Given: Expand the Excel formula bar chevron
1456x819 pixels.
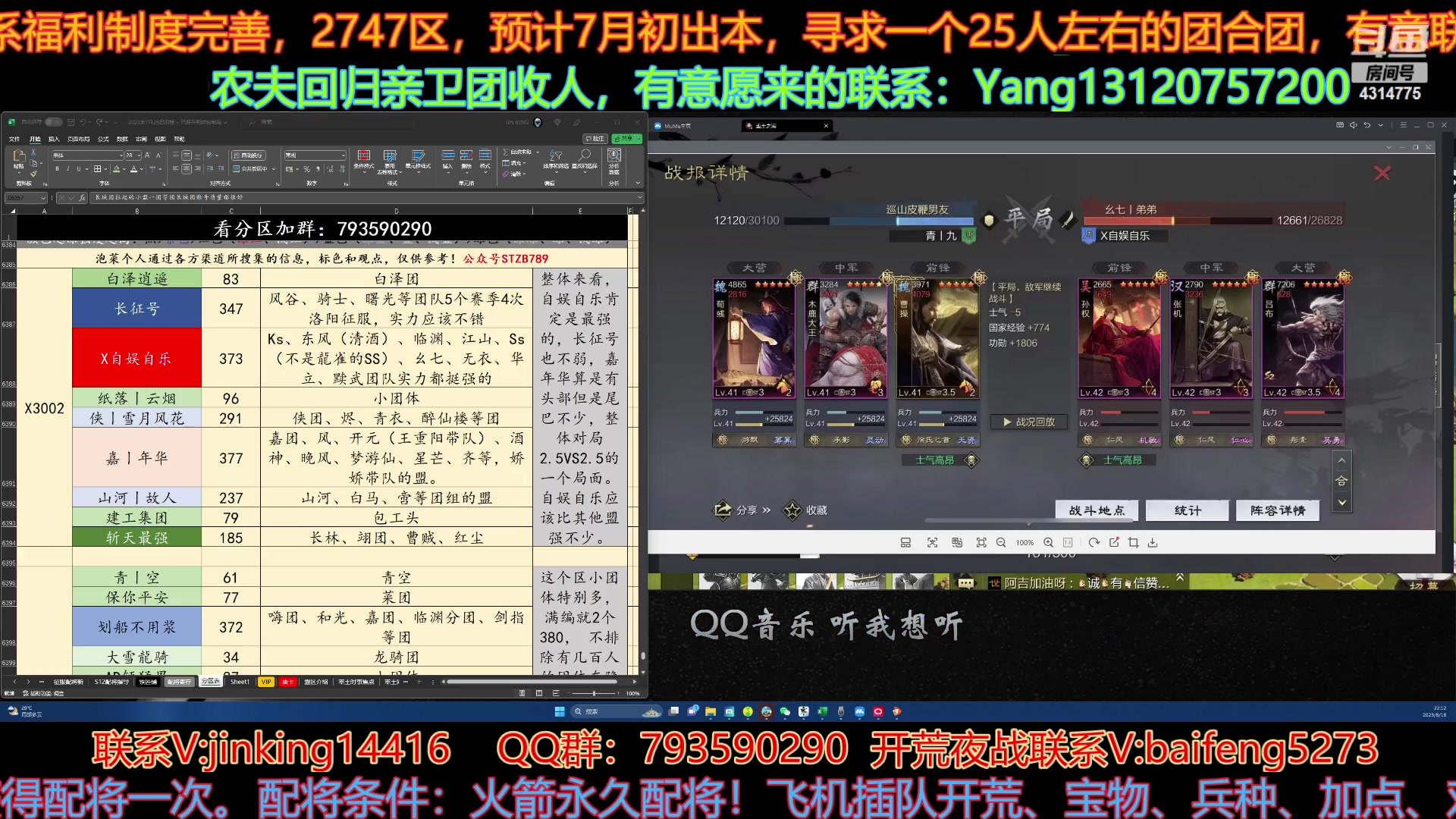Looking at the screenshot, I should 640,197.
